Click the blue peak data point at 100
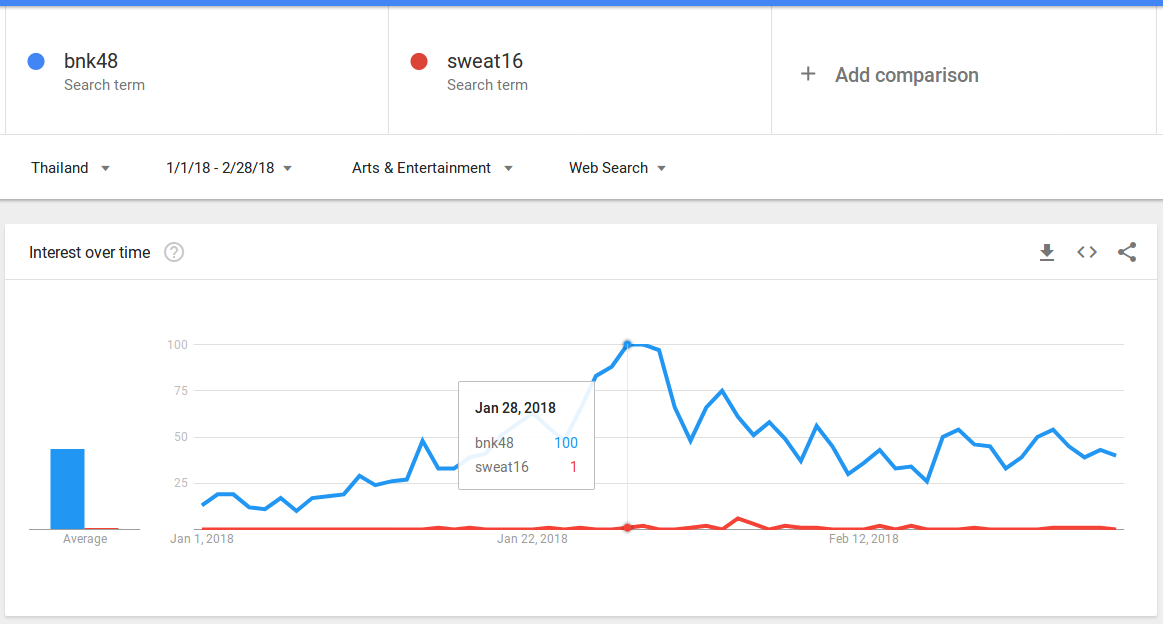Viewport: 1163px width, 624px height. pyautogui.click(x=627, y=345)
